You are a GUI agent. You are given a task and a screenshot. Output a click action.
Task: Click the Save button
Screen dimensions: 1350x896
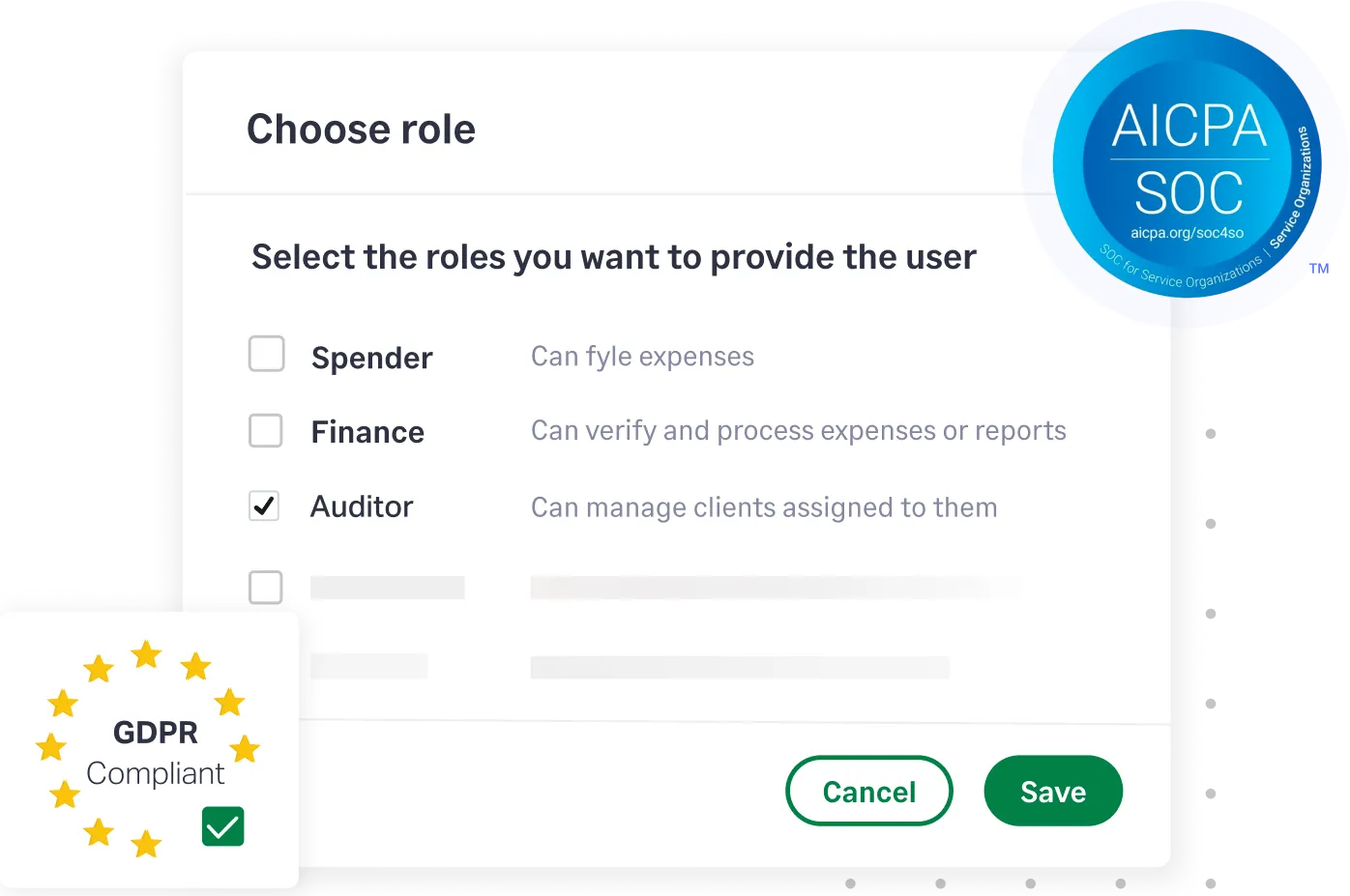click(1053, 791)
